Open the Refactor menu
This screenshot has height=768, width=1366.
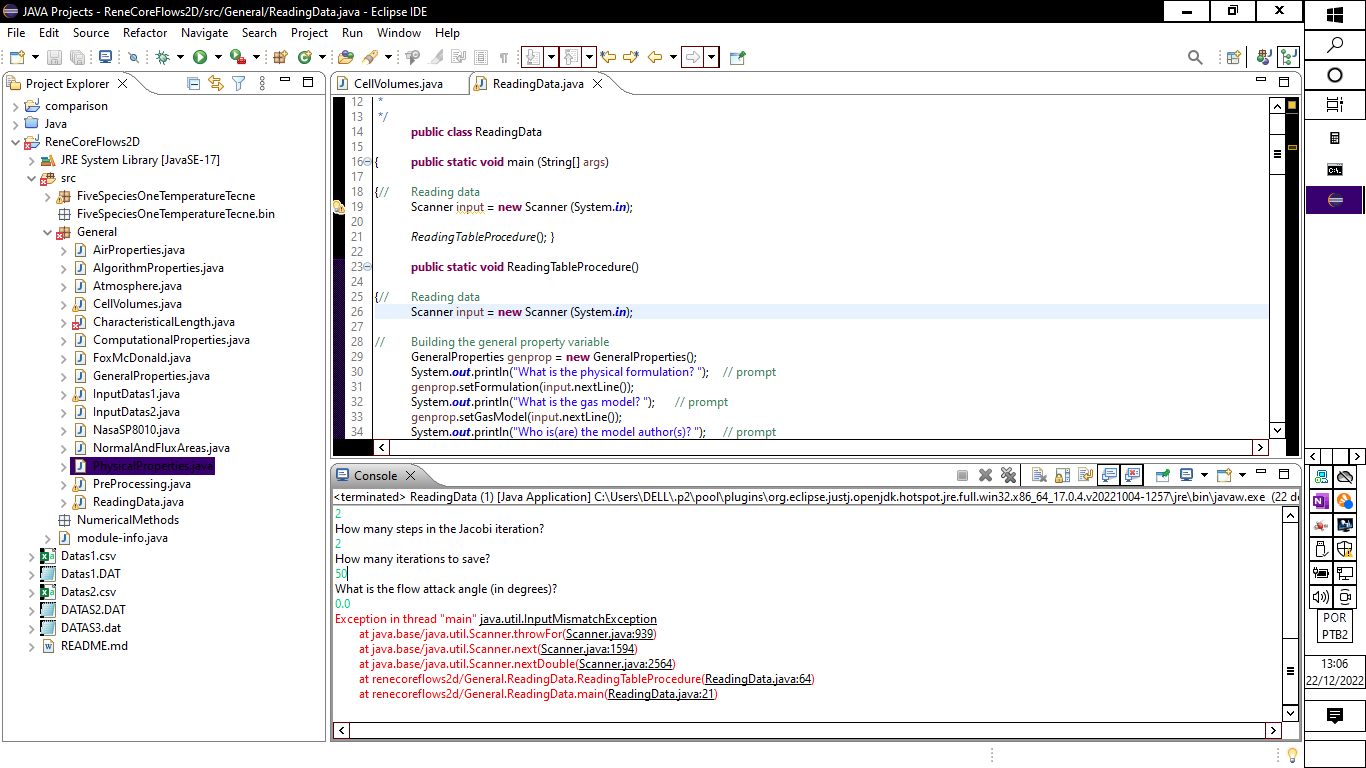[x=145, y=32]
